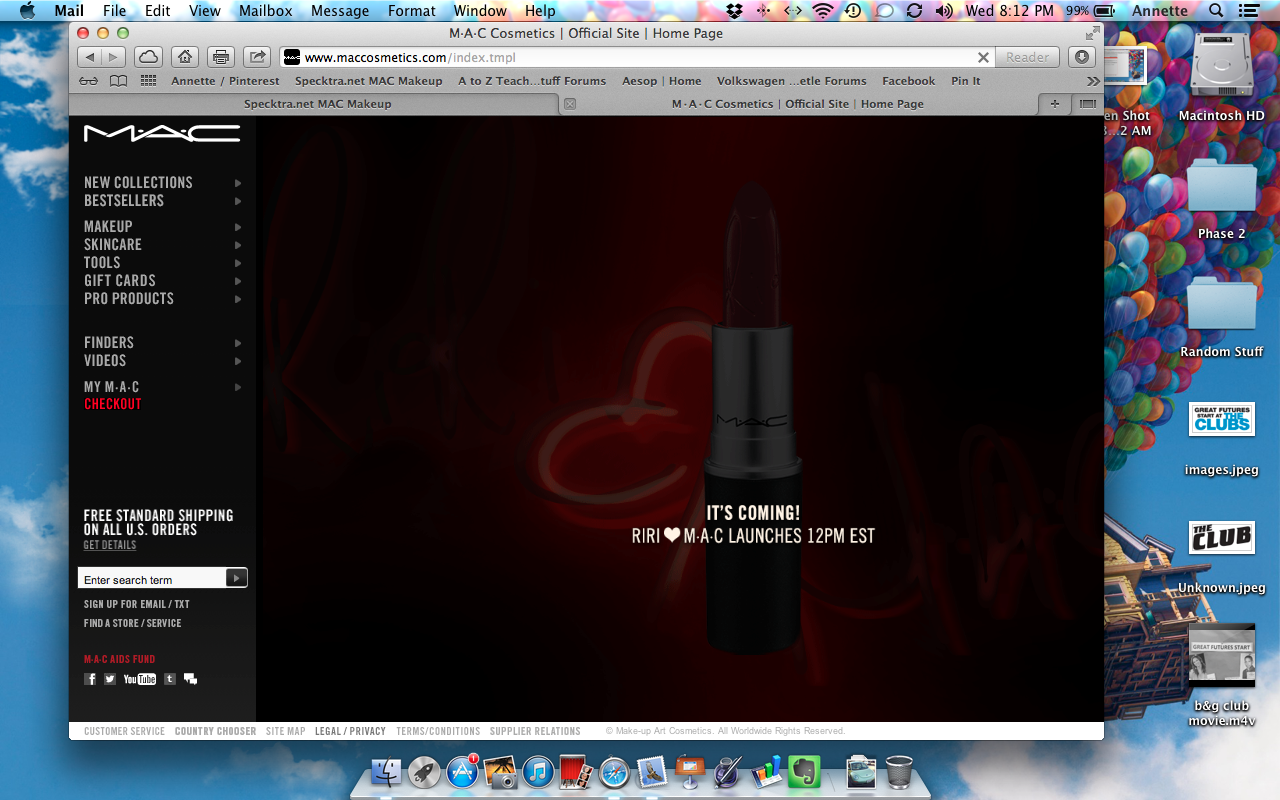Close the M·A·C Cosmetics tab
This screenshot has width=1280, height=800.
coord(570,104)
